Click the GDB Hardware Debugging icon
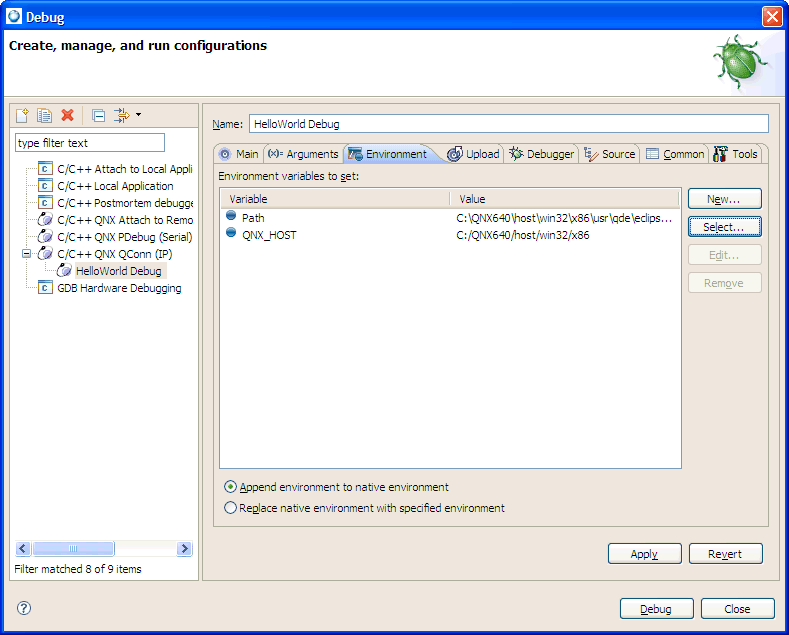Viewport: 789px width, 635px height. [45, 288]
